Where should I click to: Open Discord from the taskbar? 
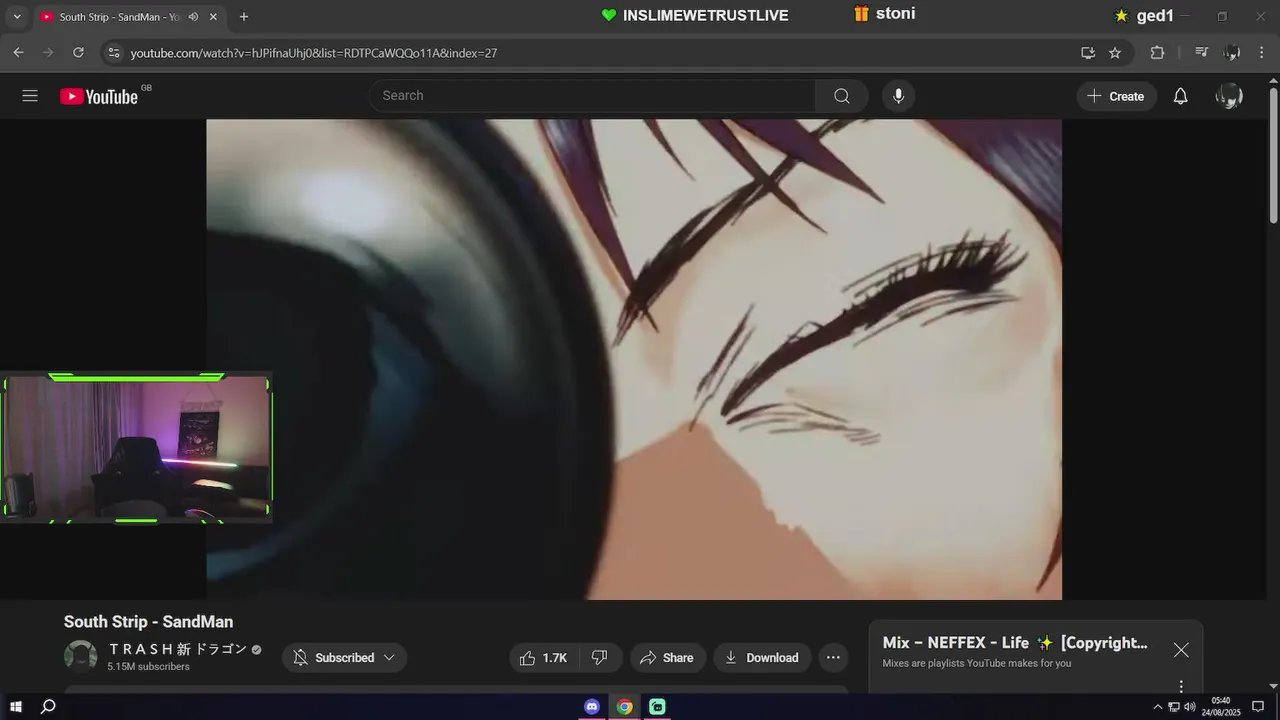tap(592, 707)
